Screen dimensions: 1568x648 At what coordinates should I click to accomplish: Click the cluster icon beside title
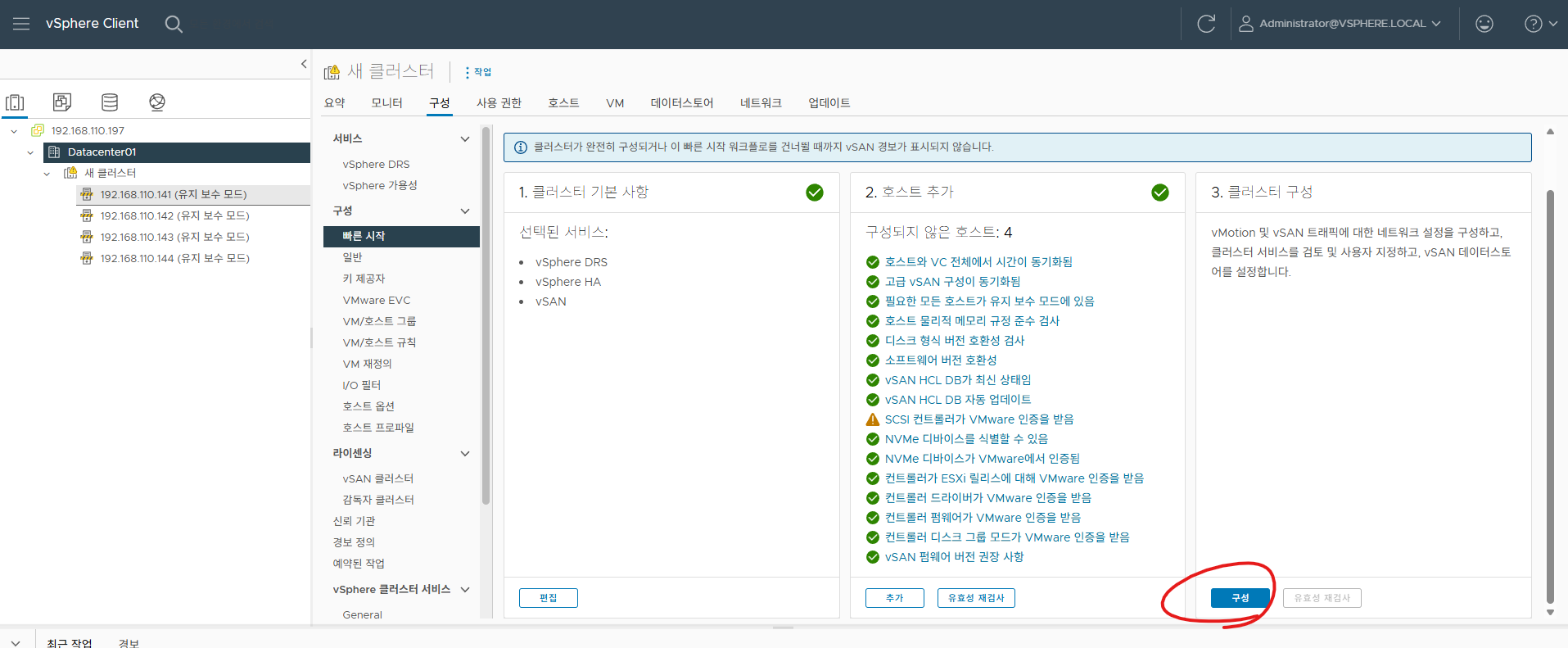332,72
